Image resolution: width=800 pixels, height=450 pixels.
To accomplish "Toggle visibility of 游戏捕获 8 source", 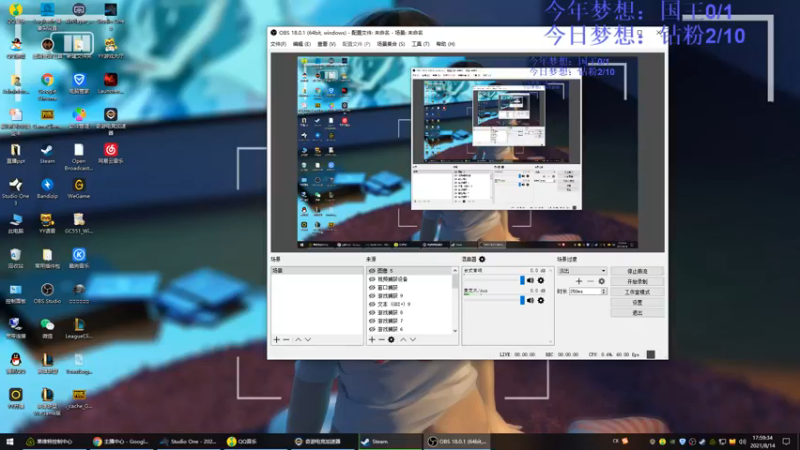I will (372, 313).
